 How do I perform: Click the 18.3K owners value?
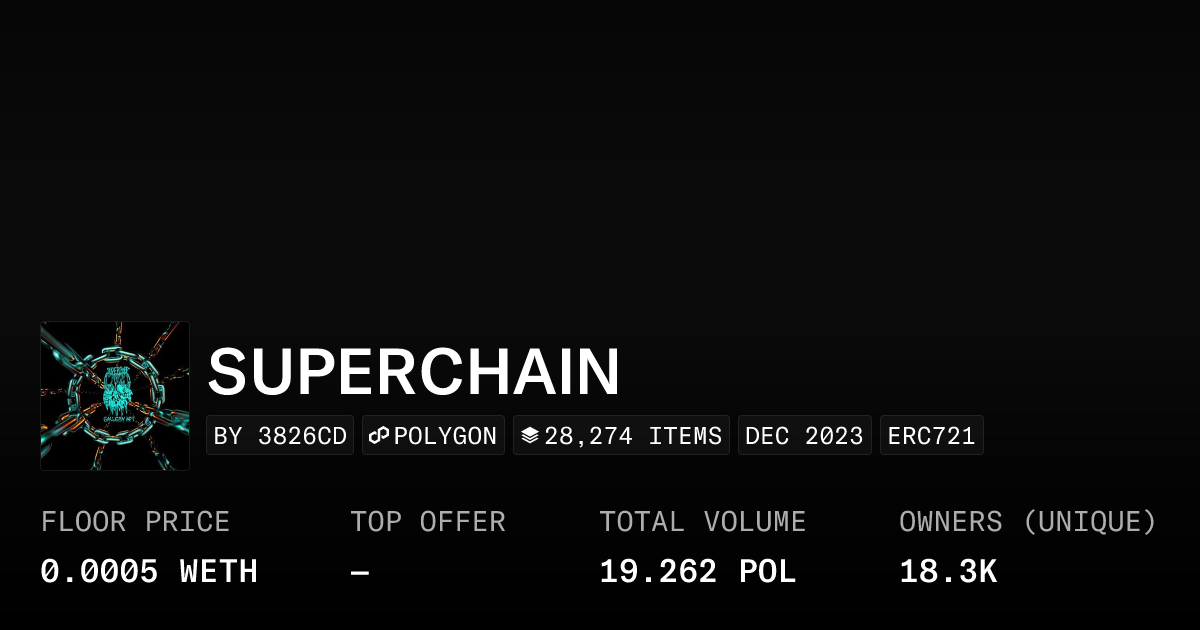click(x=947, y=572)
